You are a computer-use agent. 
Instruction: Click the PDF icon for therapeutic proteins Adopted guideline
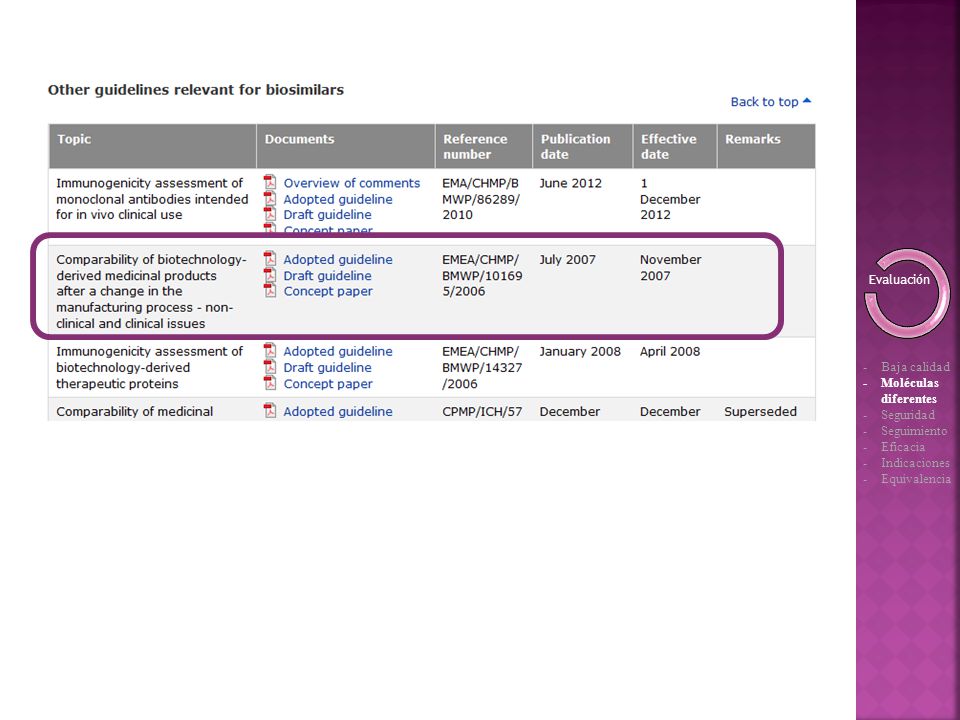270,351
